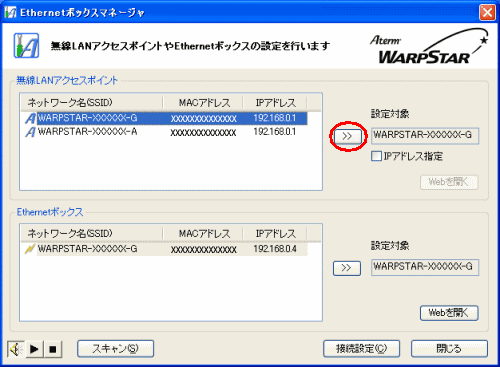
Task: Click 192.168.0.4 address in Ethernet box list
Action: click(x=275, y=249)
